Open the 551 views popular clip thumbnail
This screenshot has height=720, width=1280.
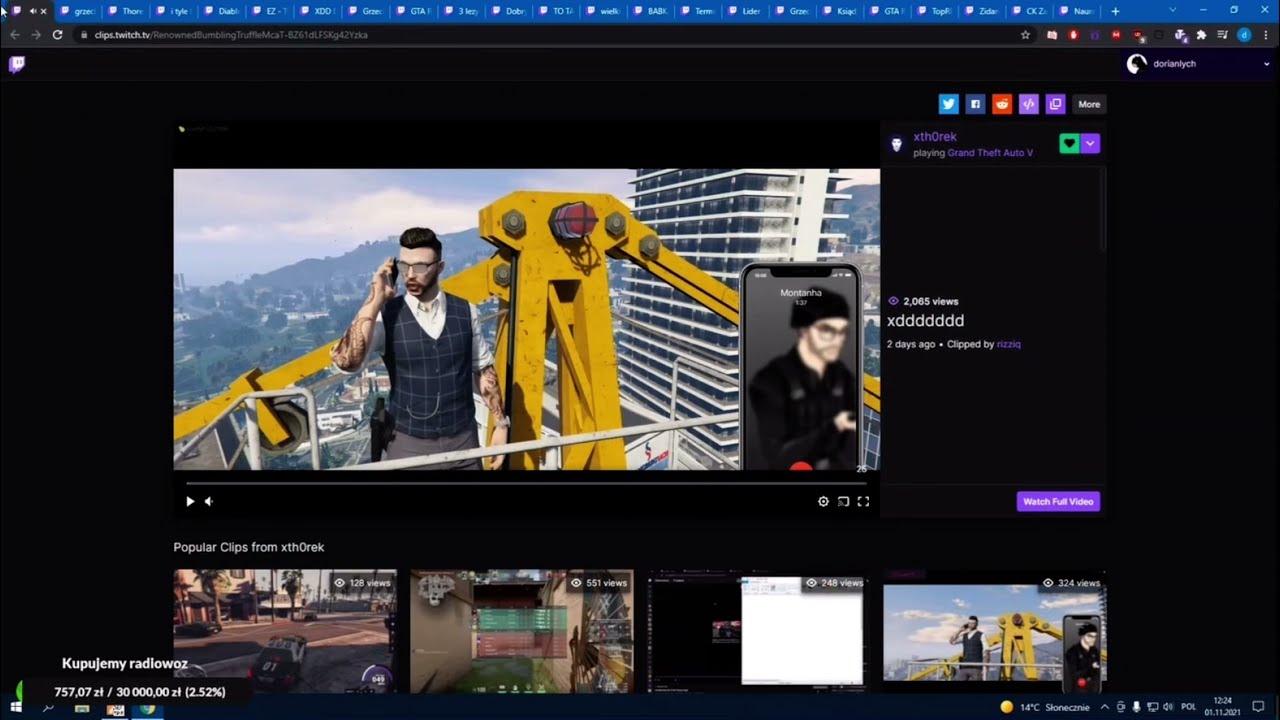522,631
